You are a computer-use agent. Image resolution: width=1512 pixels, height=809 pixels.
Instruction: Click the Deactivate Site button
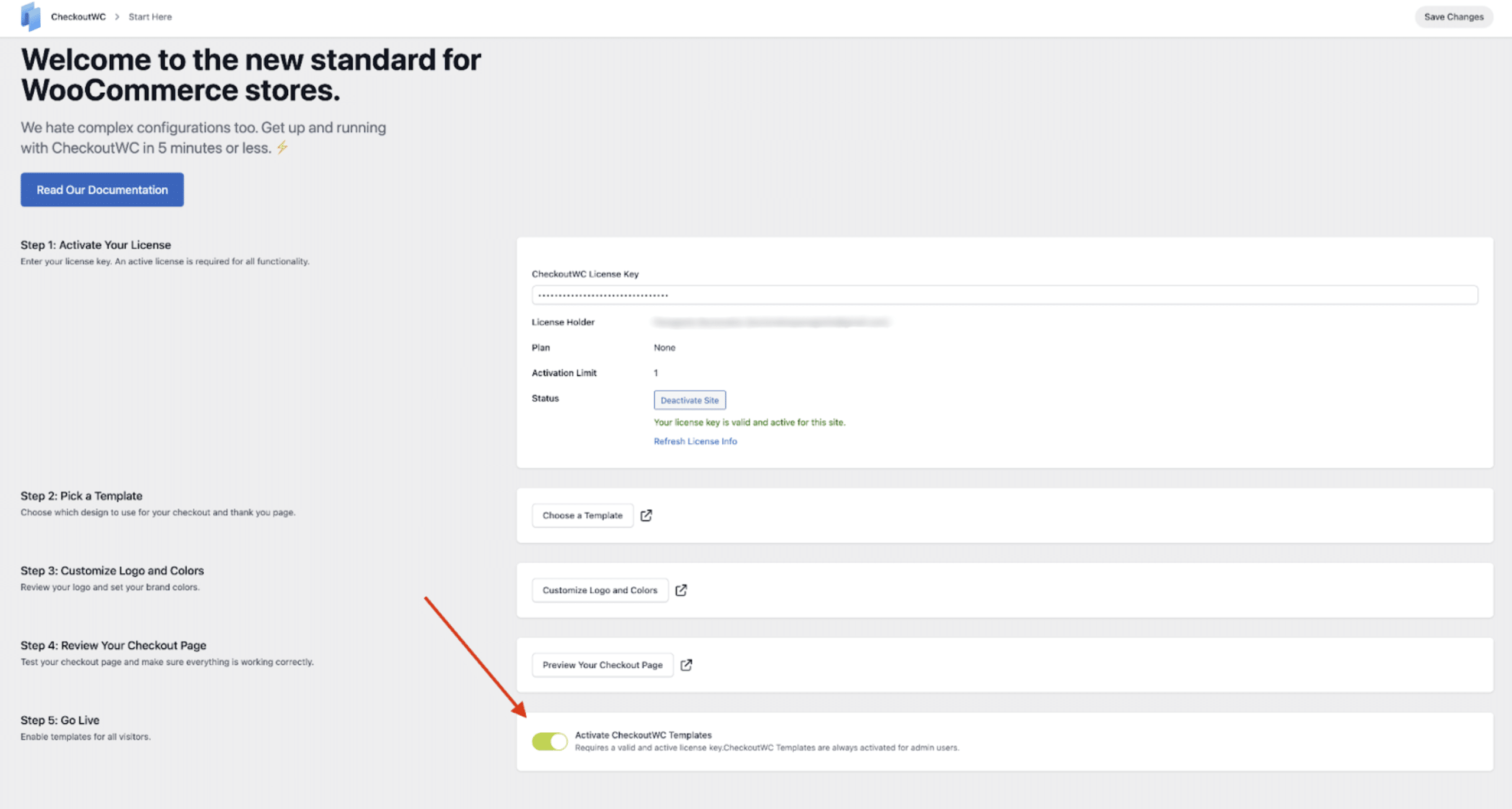[689, 400]
